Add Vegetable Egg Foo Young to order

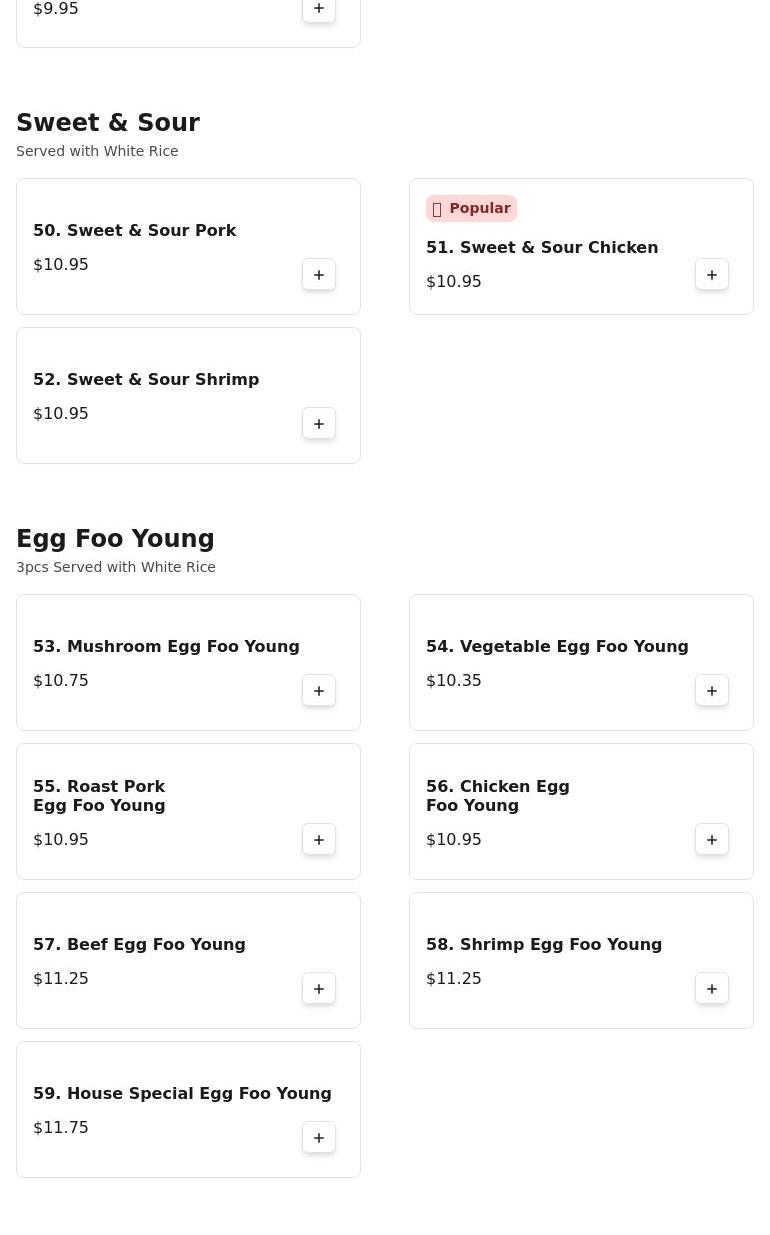coord(712,691)
